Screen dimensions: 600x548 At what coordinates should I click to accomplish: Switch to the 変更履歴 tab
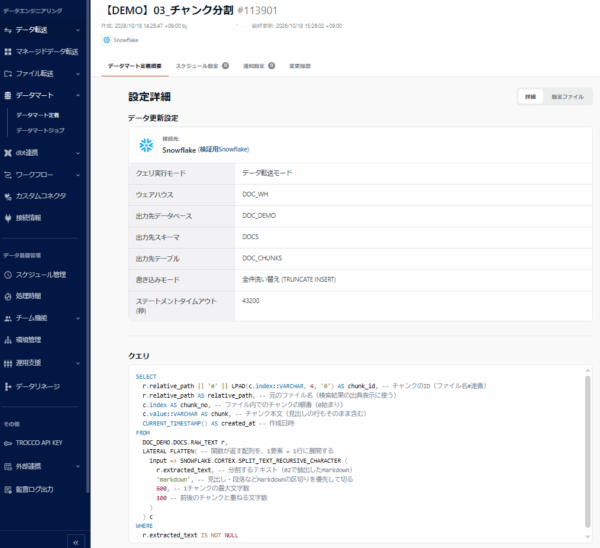point(300,66)
